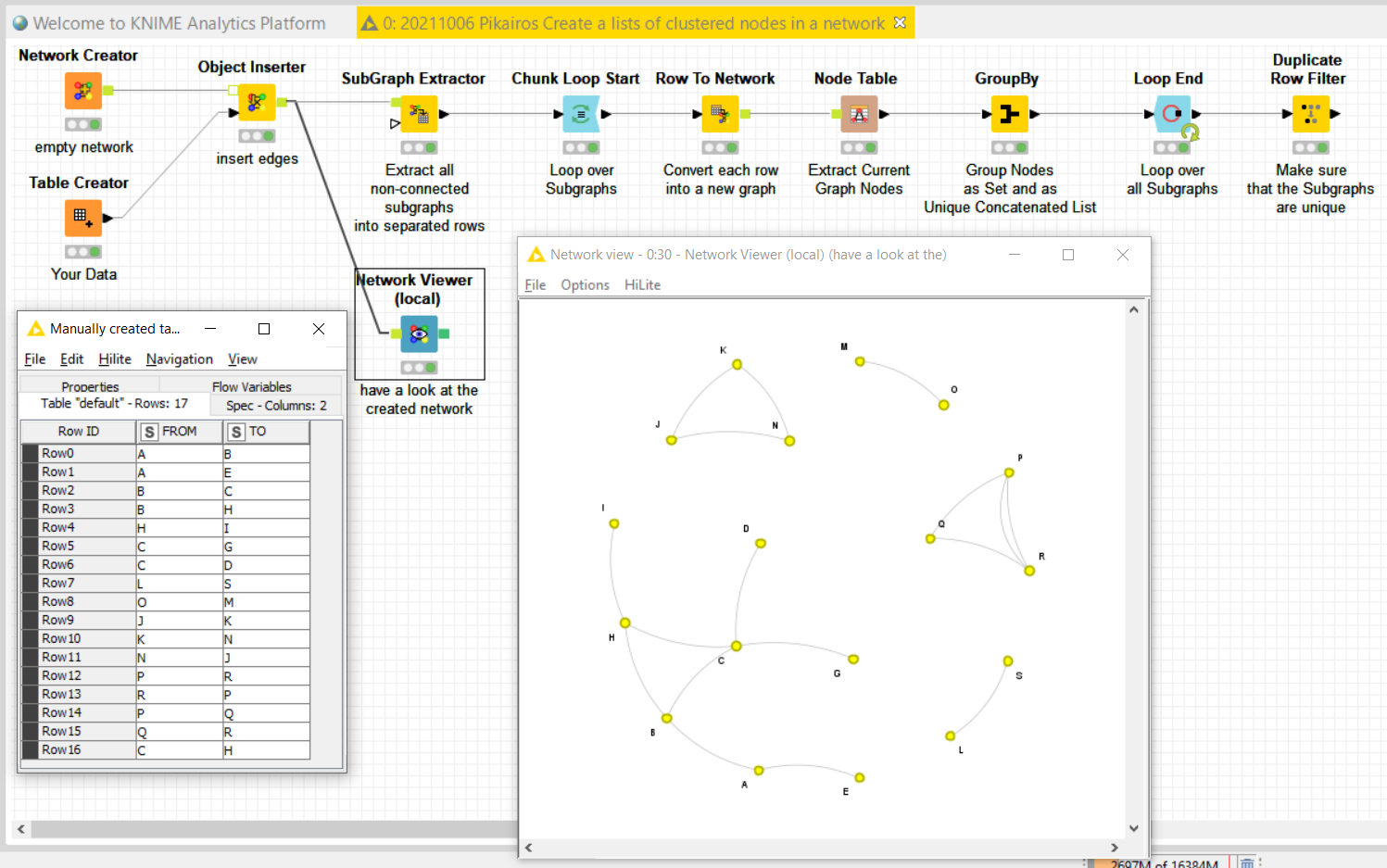
Task: Select the Spec - Columns: 2 tab
Action: (x=276, y=406)
